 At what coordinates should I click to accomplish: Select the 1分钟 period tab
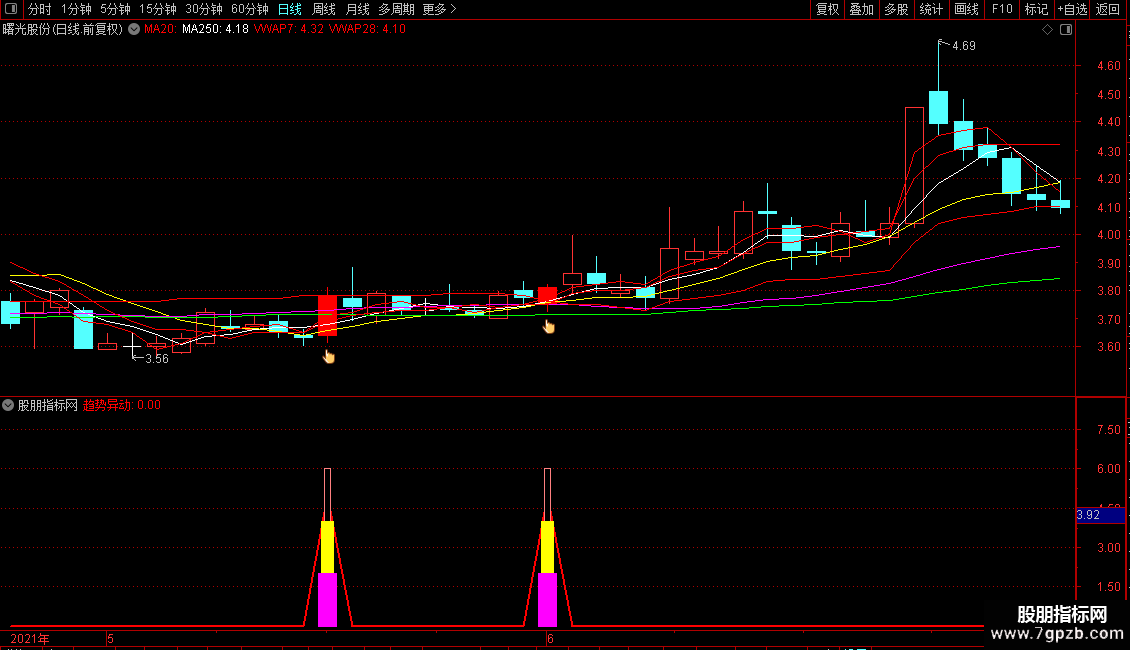tap(76, 9)
